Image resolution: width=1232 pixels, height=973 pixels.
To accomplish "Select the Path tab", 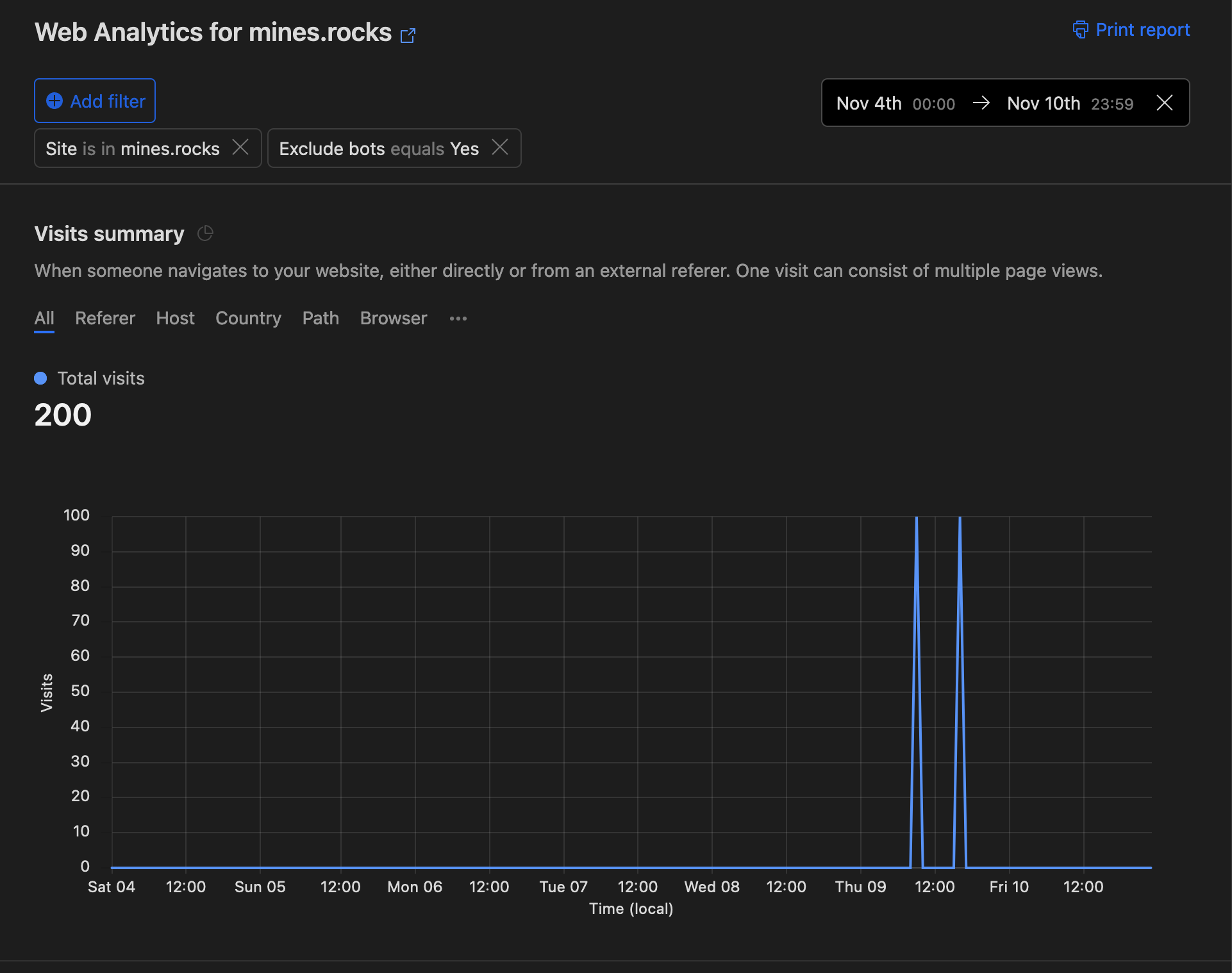I will [x=320, y=319].
